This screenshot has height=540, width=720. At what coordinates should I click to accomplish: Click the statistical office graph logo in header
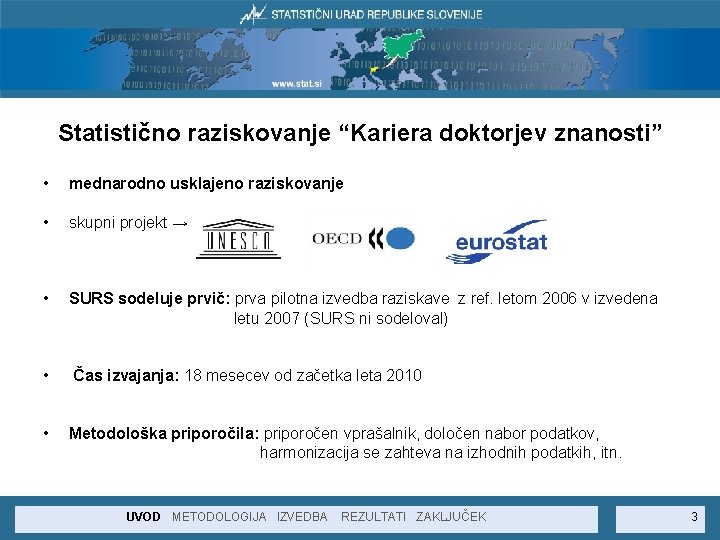(253, 14)
